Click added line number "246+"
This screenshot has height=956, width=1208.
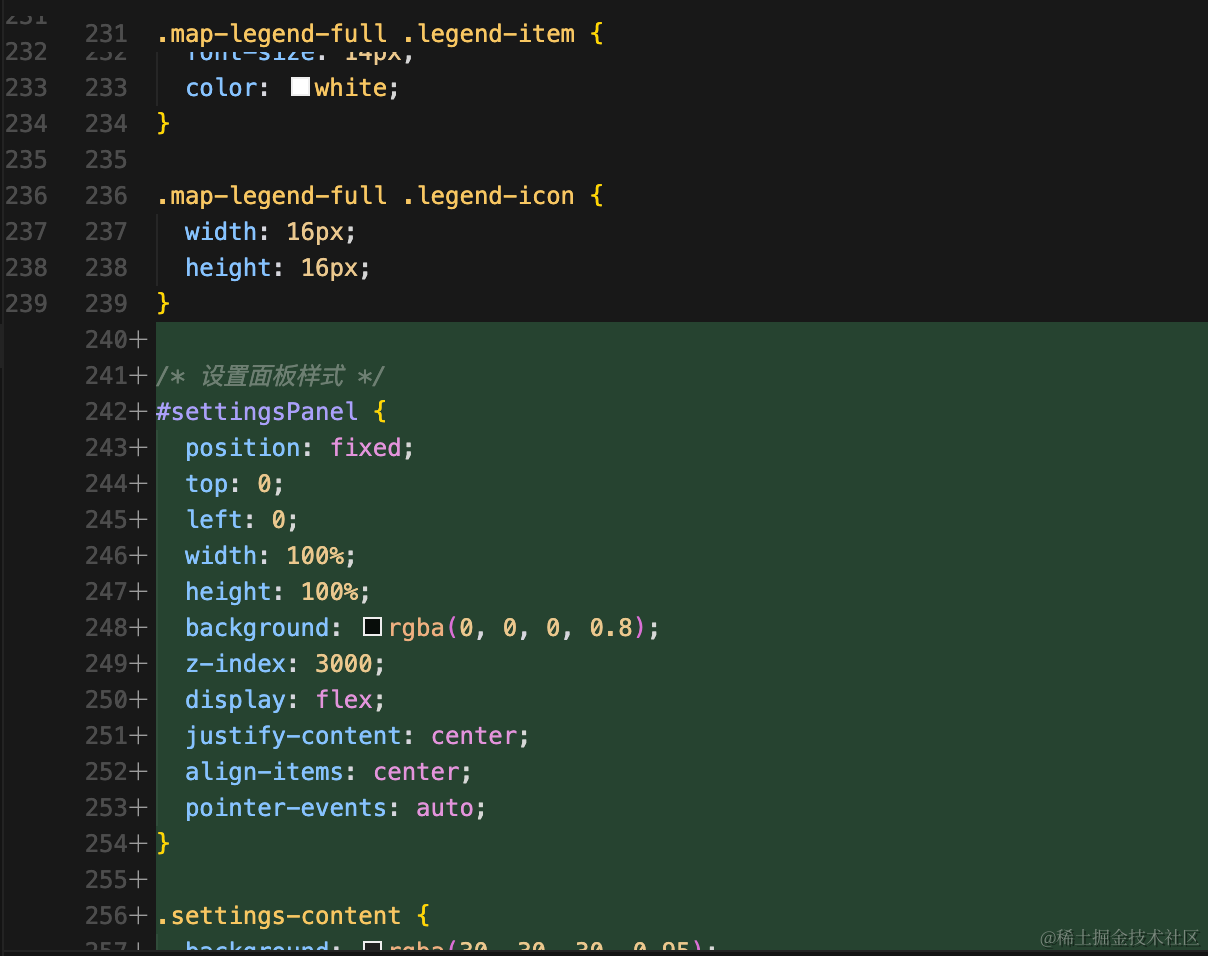(x=116, y=555)
